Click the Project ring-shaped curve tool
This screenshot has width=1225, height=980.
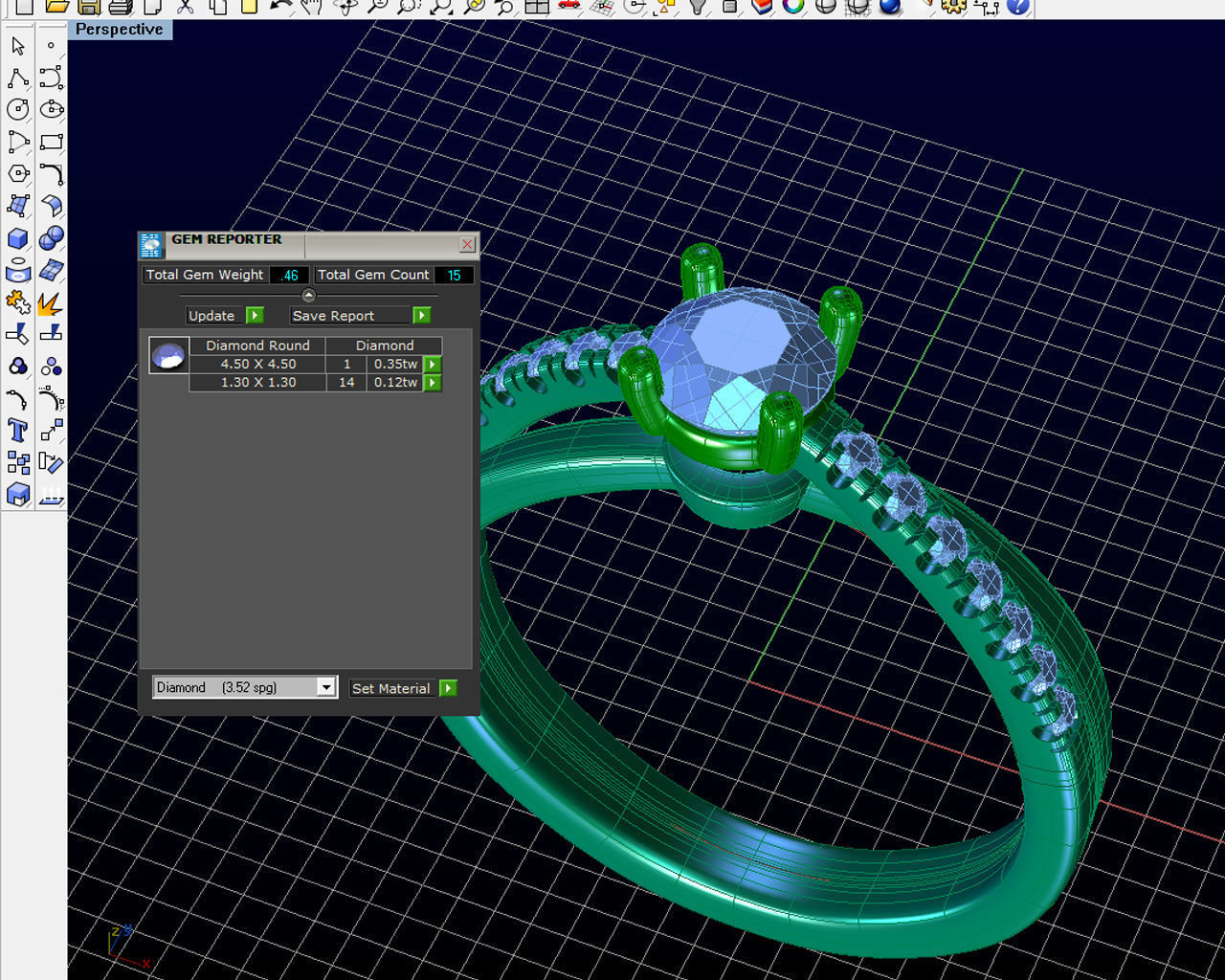(18, 270)
